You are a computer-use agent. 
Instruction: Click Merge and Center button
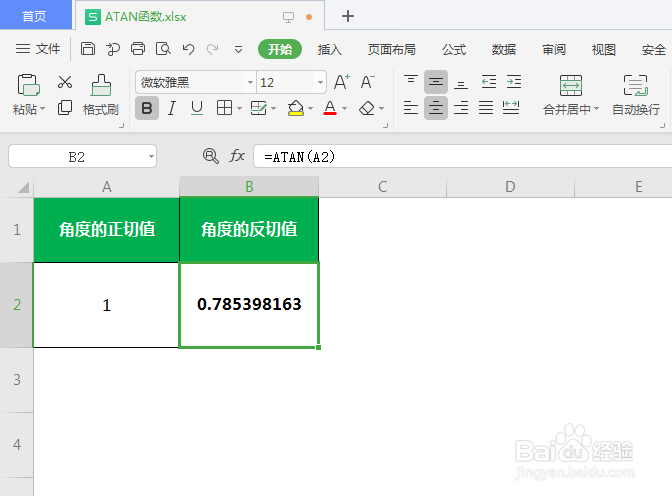[570, 95]
